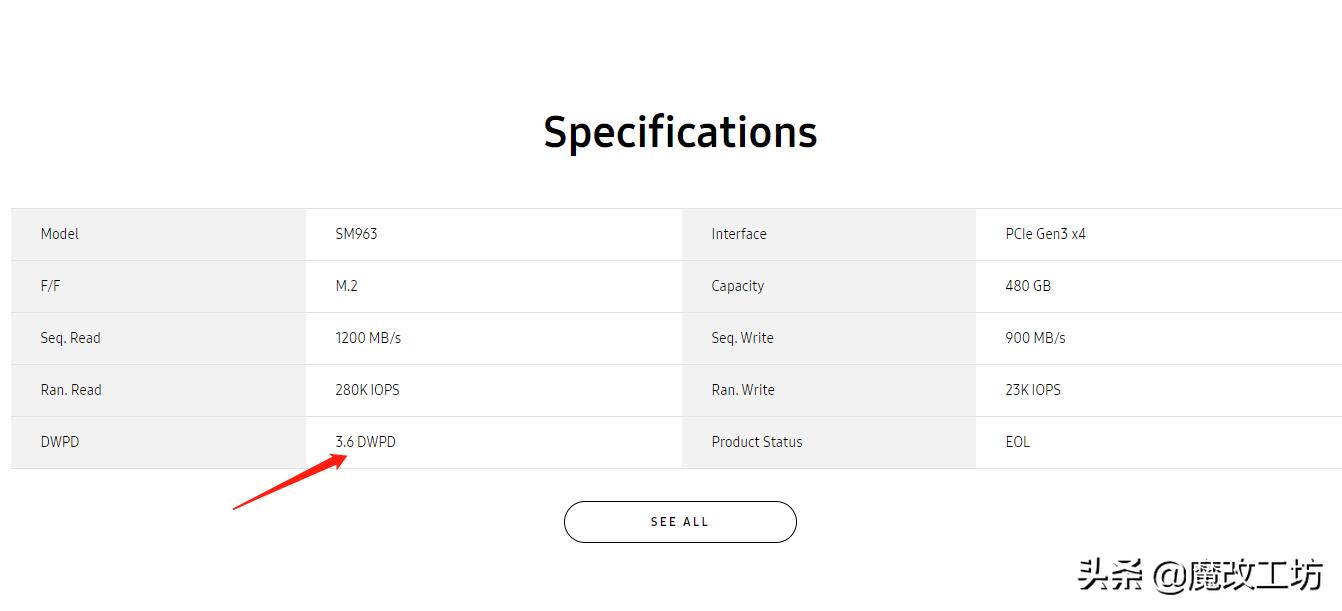The height and width of the screenshot is (611, 1342).
Task: Click the Ran. Read label
Action: (x=71, y=390)
